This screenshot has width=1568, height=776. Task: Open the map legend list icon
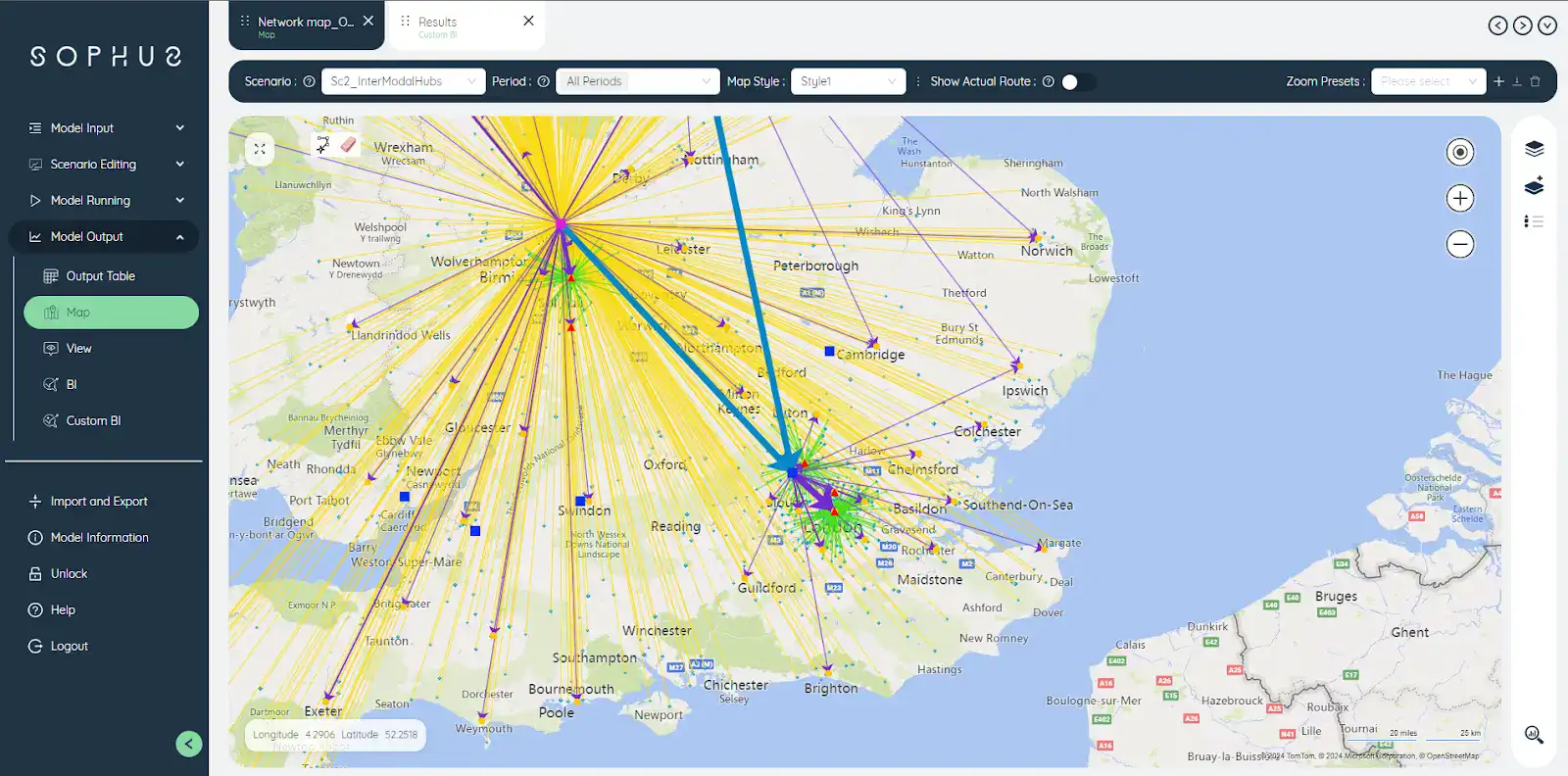(x=1534, y=222)
